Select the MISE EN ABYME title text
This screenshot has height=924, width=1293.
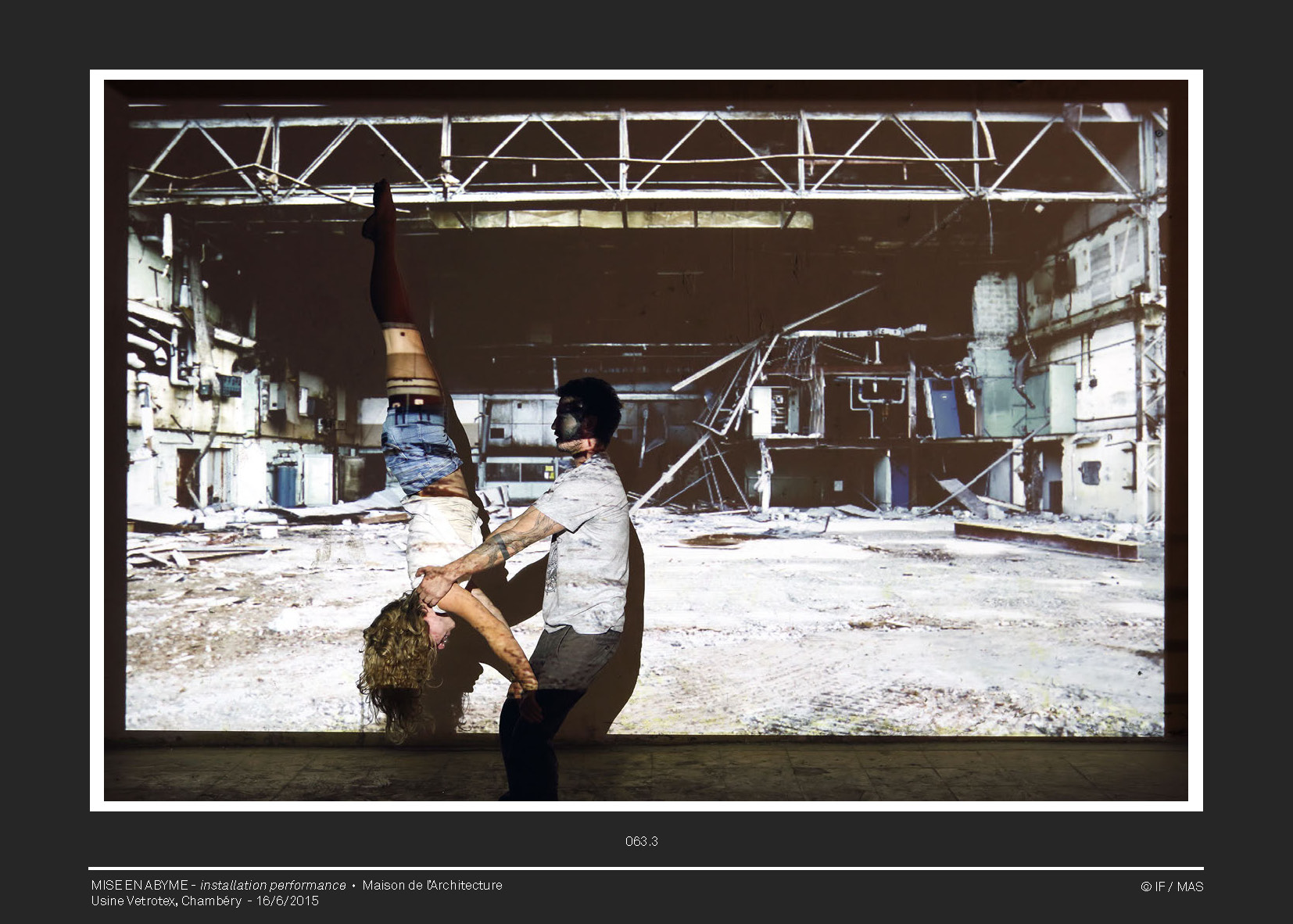[138, 885]
